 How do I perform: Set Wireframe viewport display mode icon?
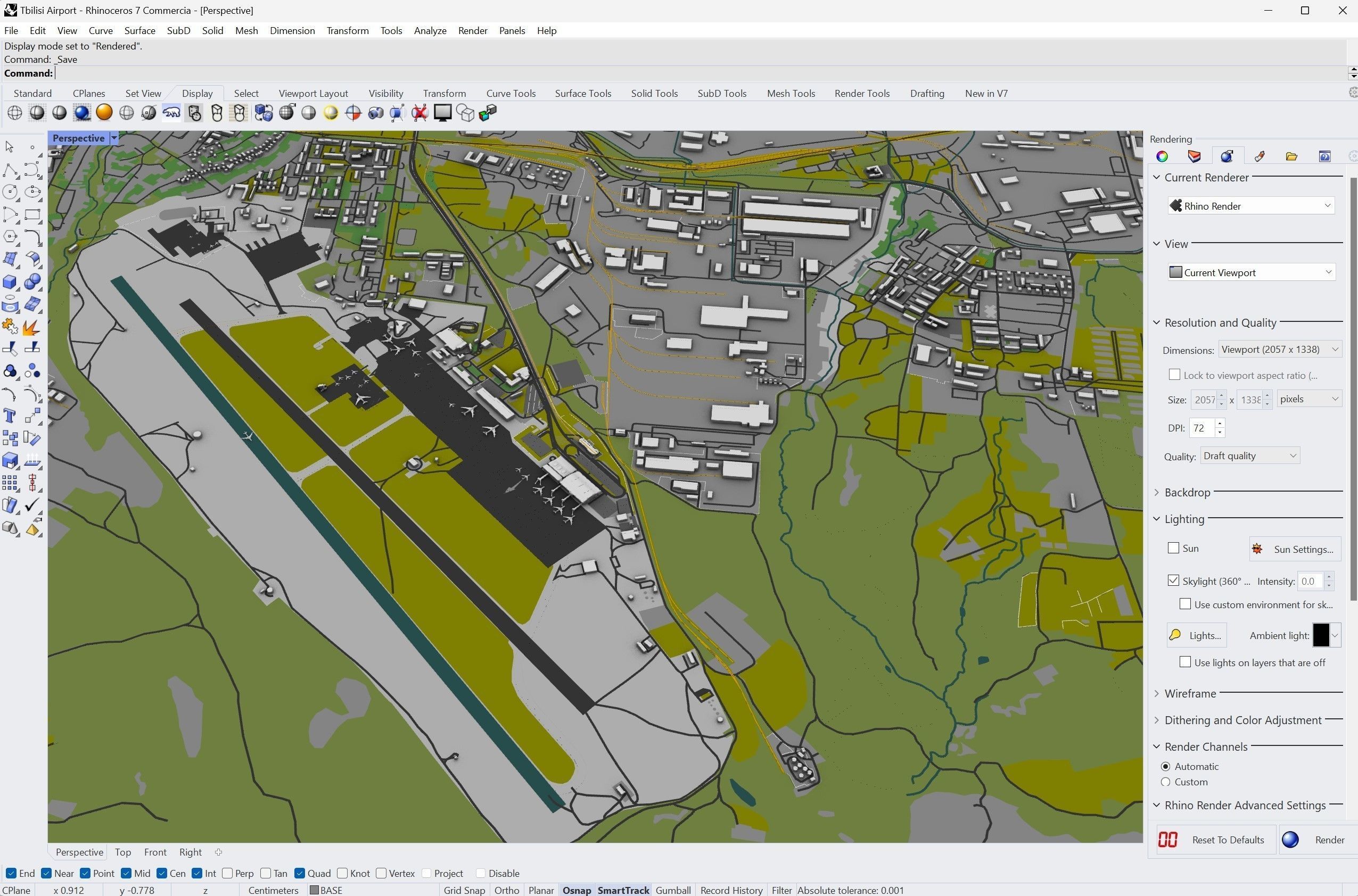15,113
